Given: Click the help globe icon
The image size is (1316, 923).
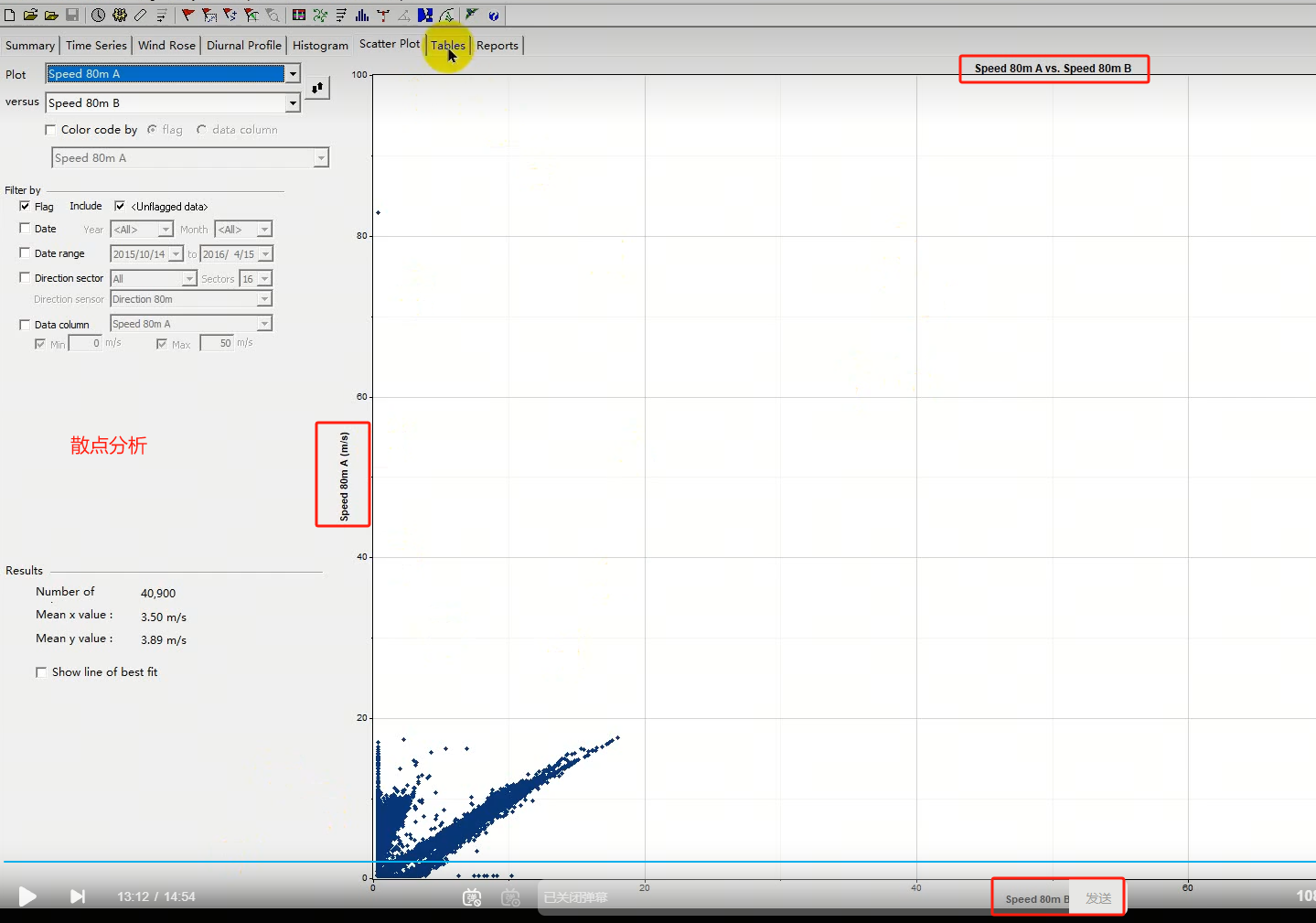Looking at the screenshot, I should 494,15.
